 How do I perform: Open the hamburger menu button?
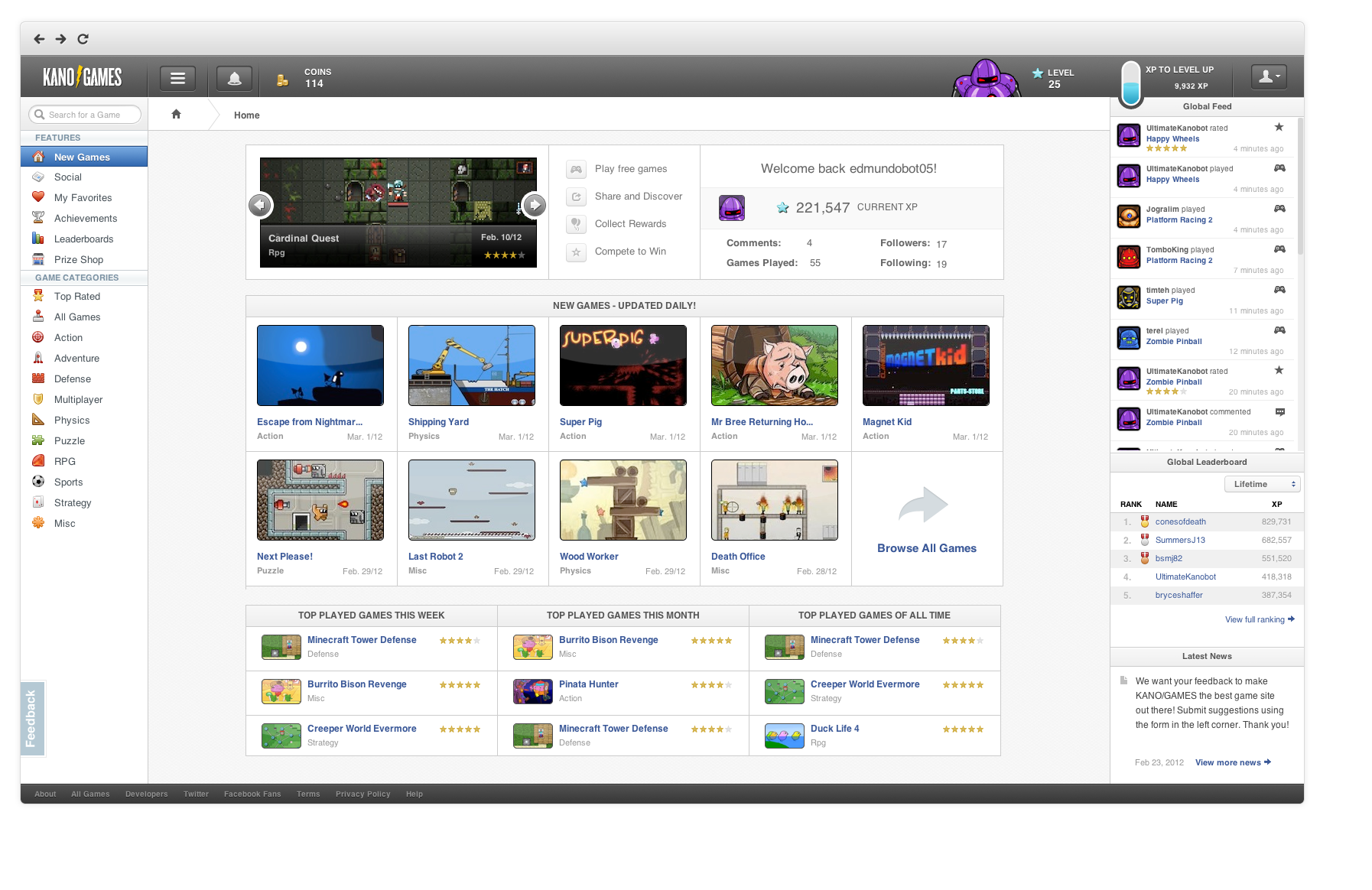(x=177, y=78)
